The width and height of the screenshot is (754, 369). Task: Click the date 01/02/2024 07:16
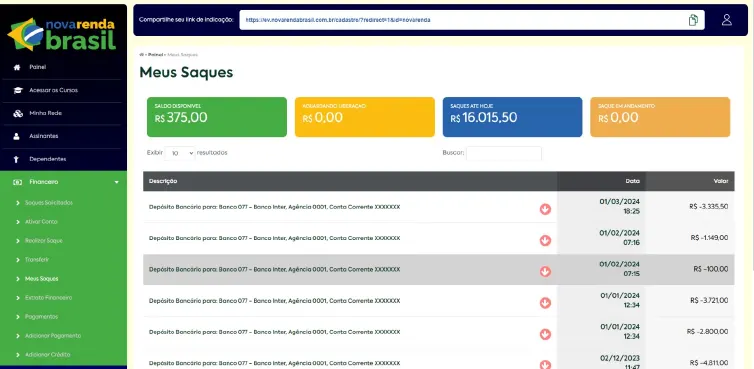[619, 238]
